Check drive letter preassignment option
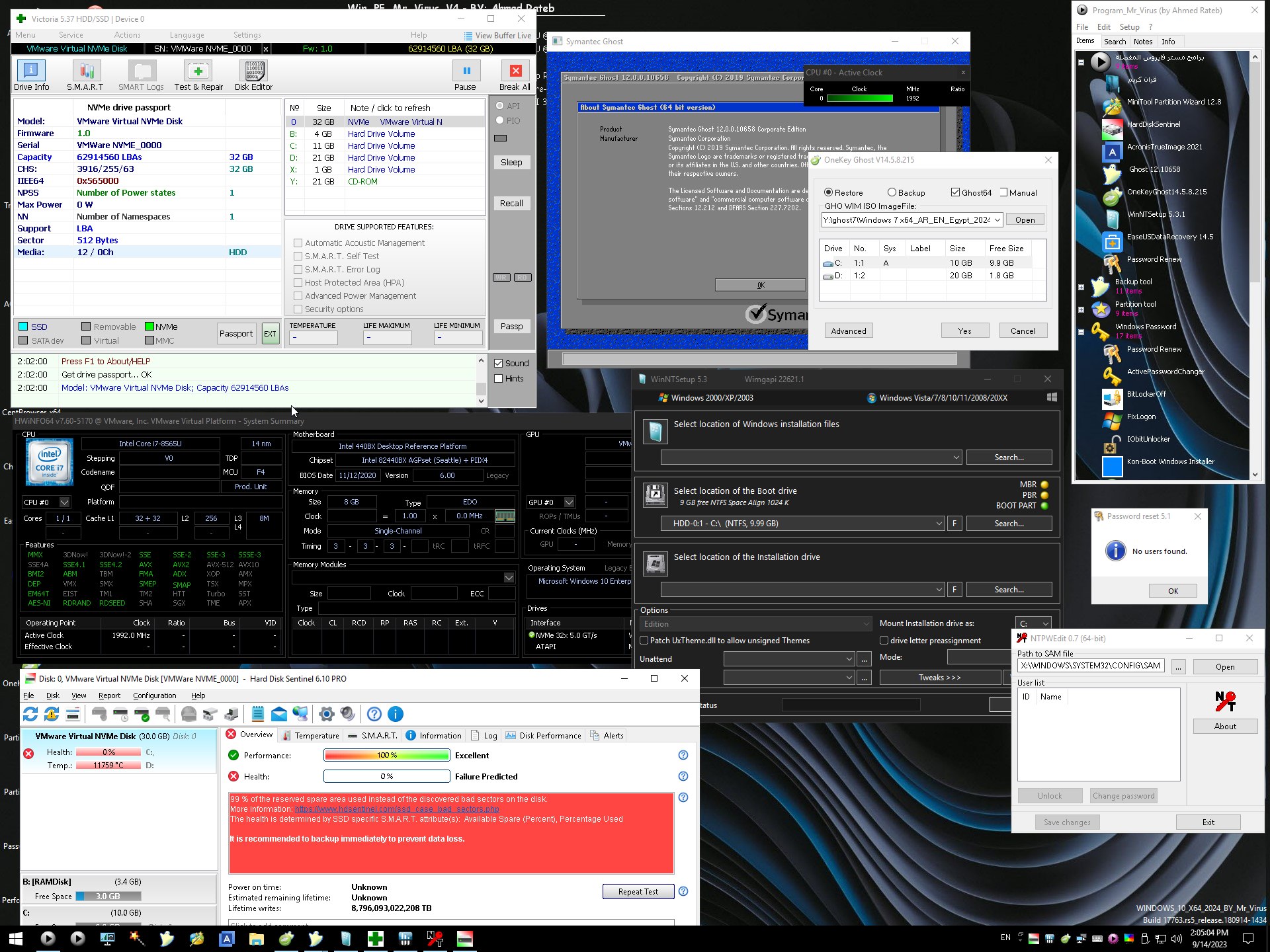 pos(884,640)
